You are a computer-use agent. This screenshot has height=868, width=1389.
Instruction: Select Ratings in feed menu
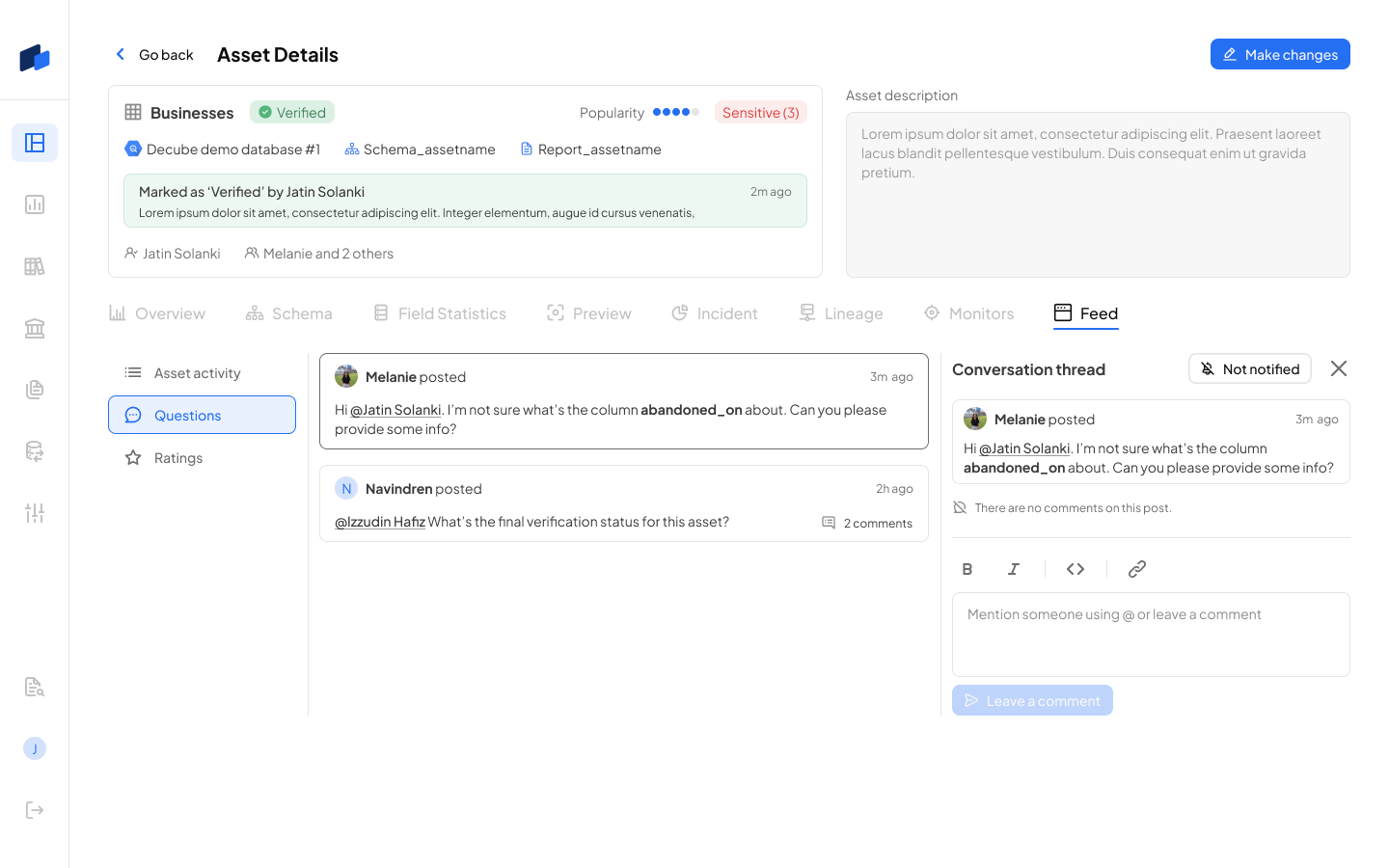[x=178, y=458]
